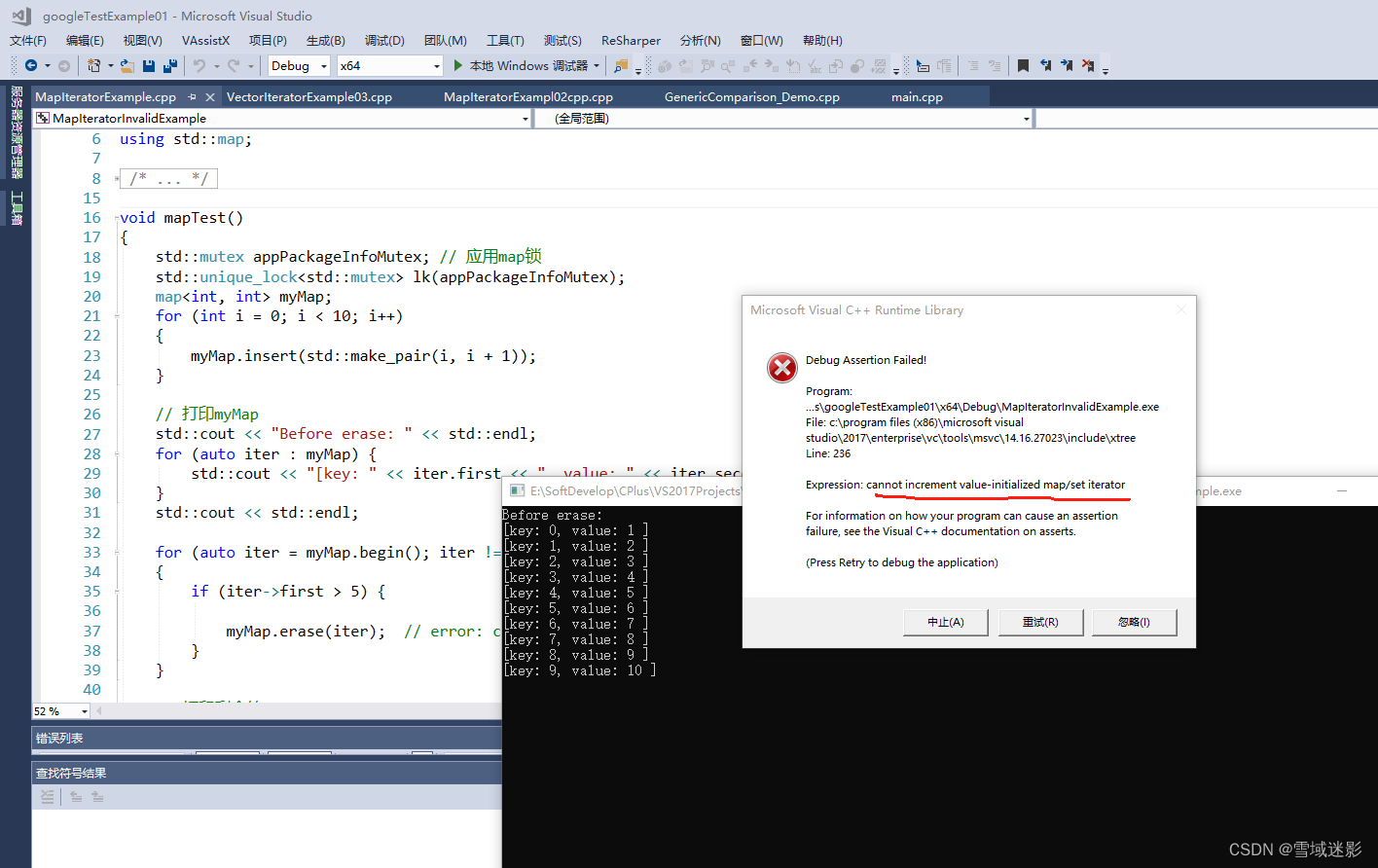Image resolution: width=1378 pixels, height=868 pixels.
Task: Click the uncomment selection toolbar icon
Action: 995,65
